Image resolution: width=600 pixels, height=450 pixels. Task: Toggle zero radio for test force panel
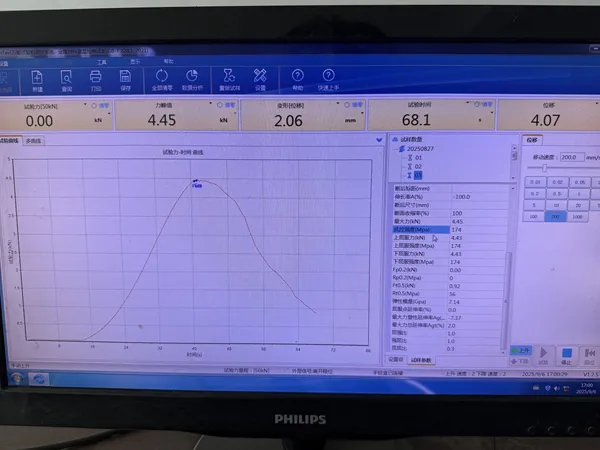(x=94, y=106)
